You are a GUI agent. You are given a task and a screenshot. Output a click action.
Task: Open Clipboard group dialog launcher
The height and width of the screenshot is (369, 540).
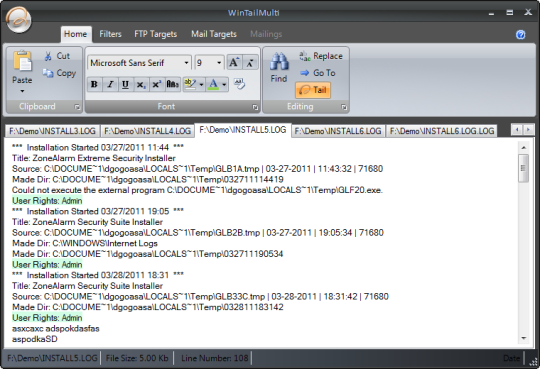tap(77, 107)
